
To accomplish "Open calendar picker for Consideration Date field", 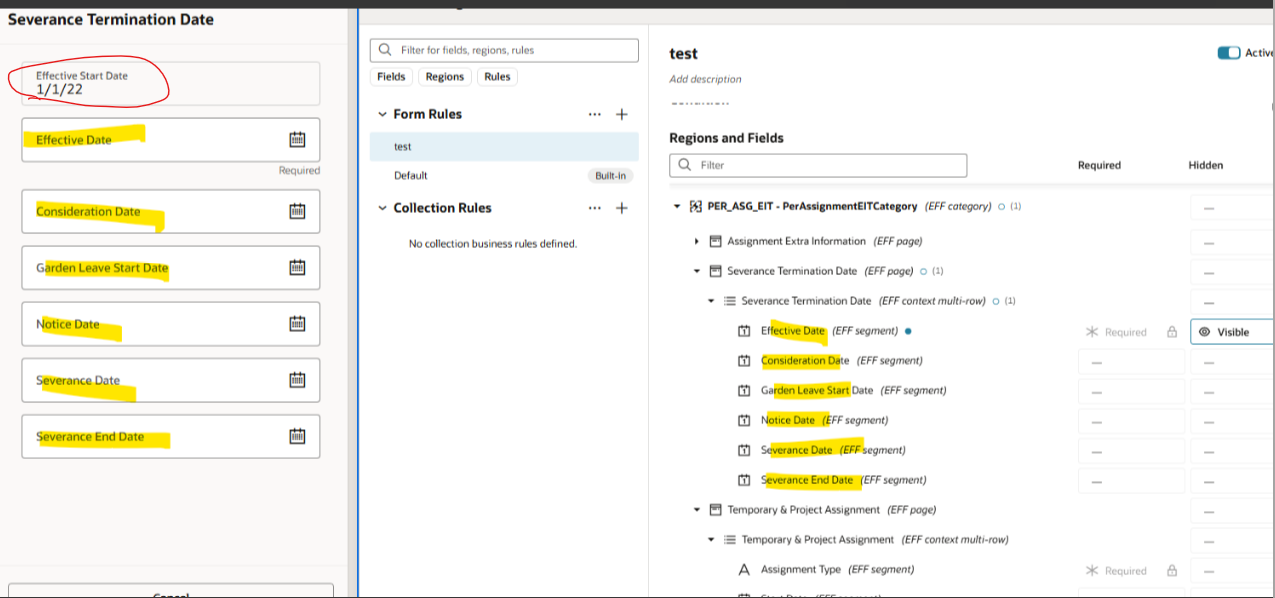I will [297, 211].
